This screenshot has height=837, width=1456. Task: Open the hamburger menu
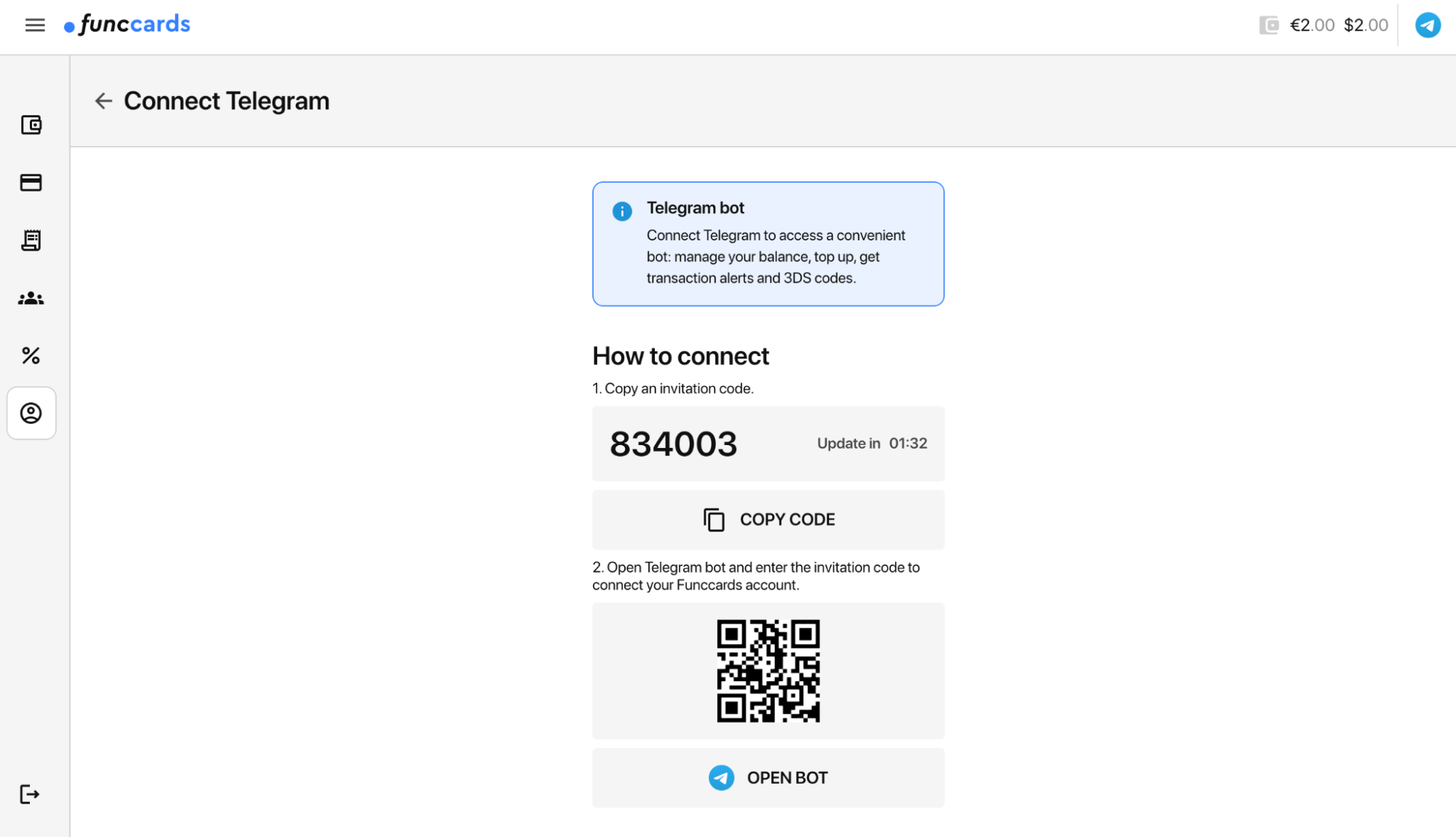pyautogui.click(x=35, y=25)
